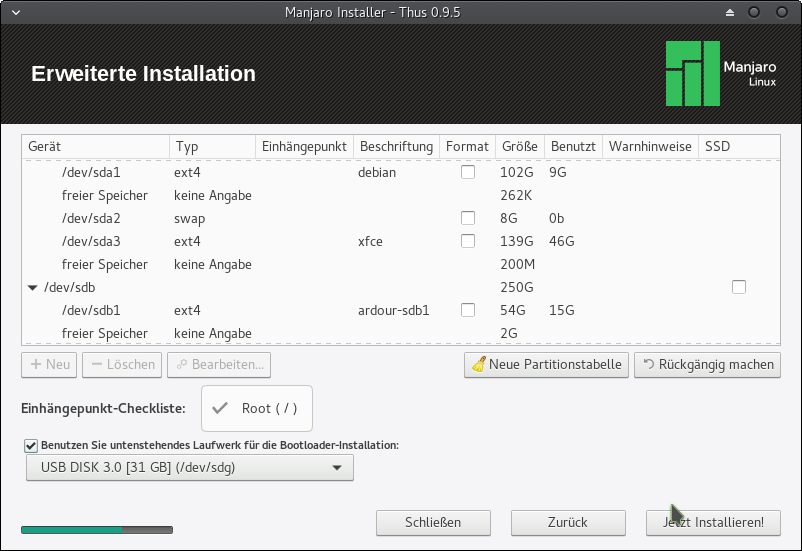Uncheck the bootloader installation drive checkbox
The image size is (802, 551).
point(31,445)
